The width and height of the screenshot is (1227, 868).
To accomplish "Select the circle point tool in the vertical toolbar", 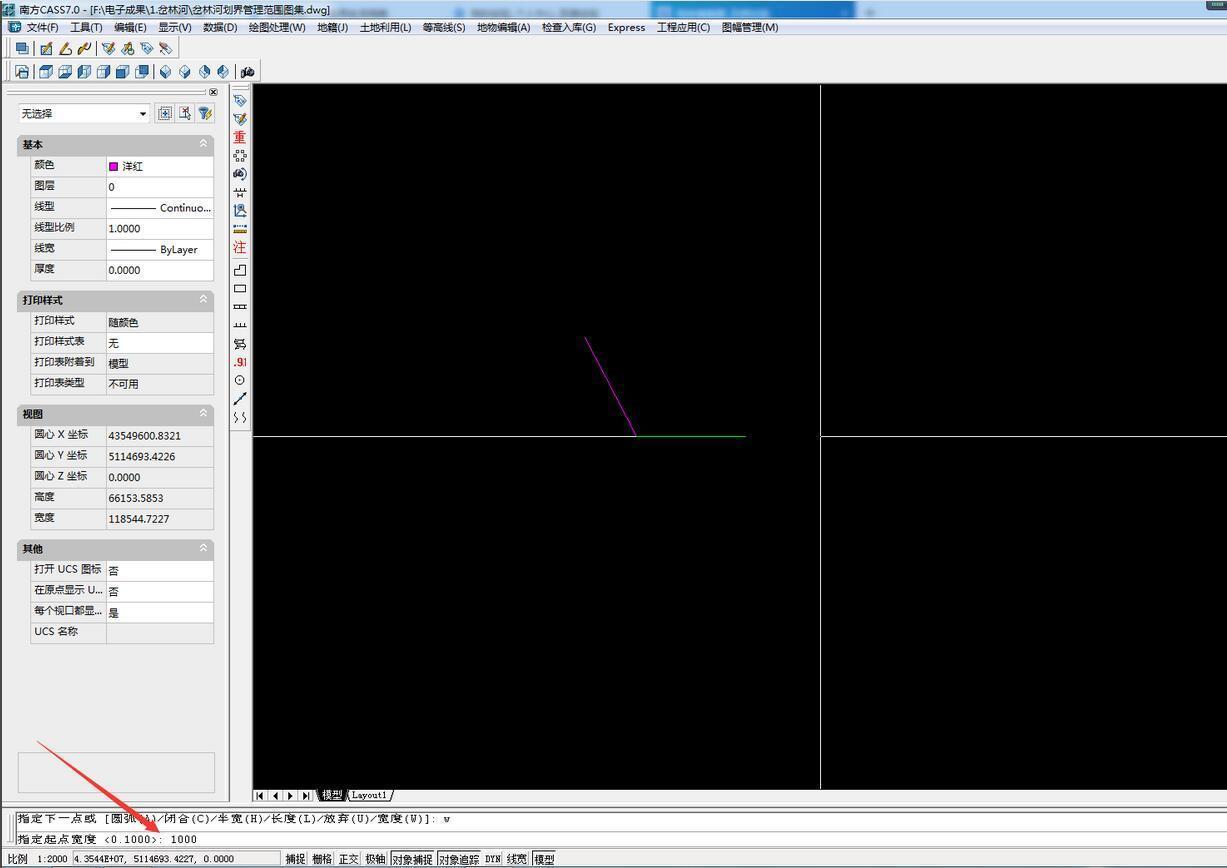I will (240, 380).
